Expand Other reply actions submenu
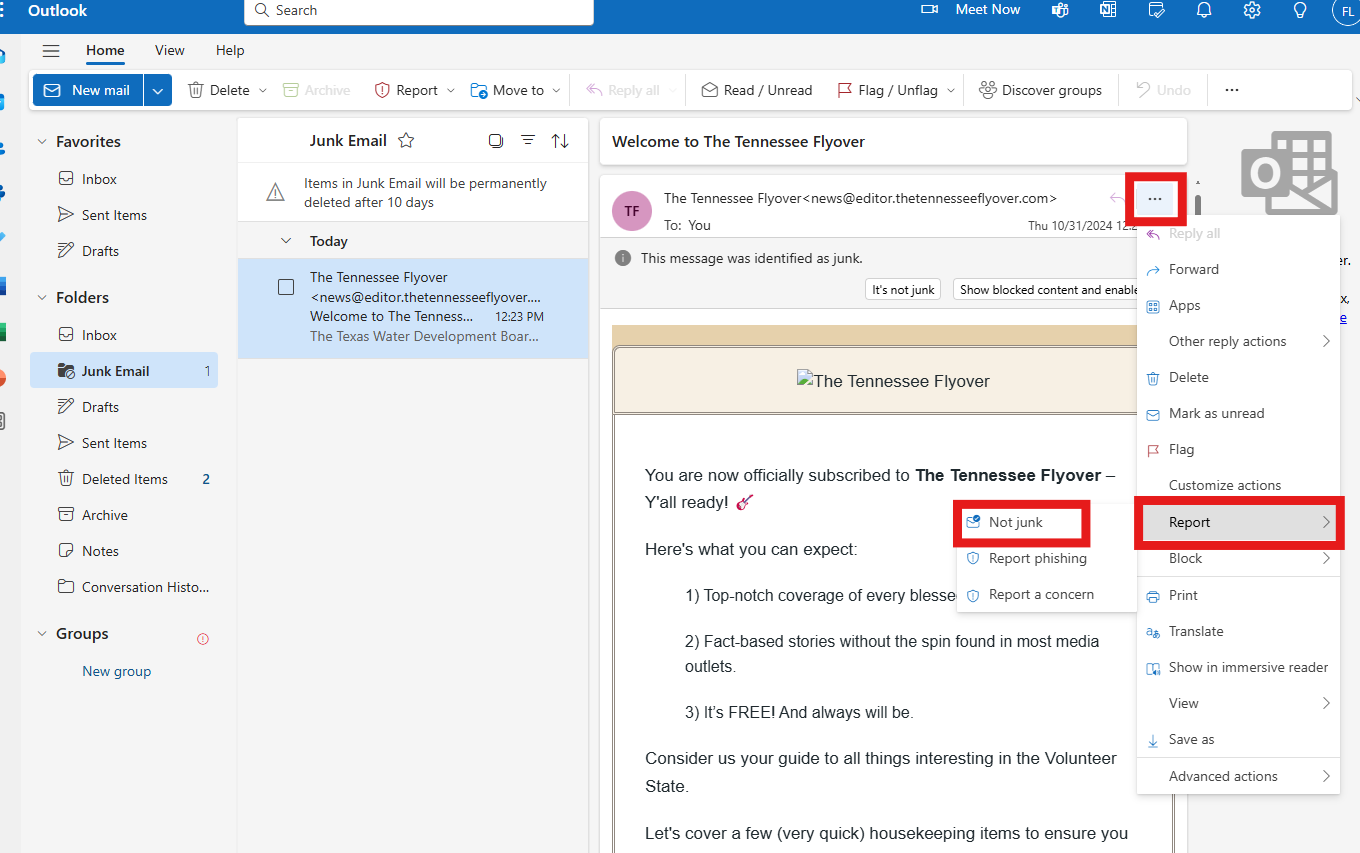 [x=1238, y=341]
